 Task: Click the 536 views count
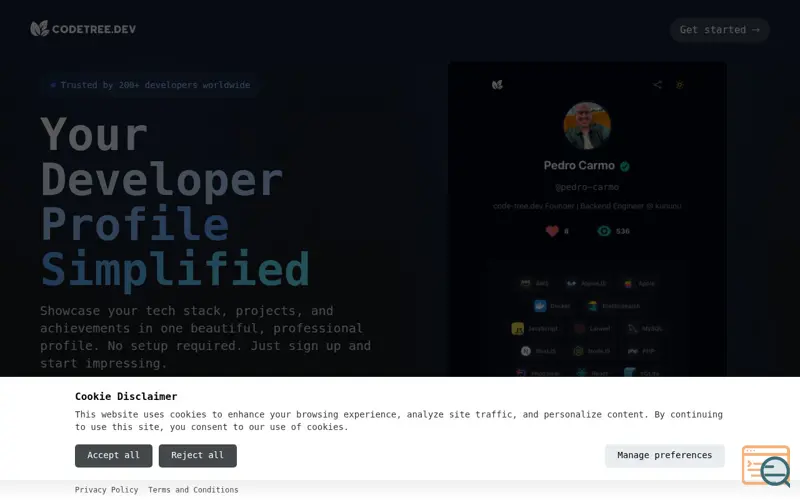pyautogui.click(x=622, y=231)
